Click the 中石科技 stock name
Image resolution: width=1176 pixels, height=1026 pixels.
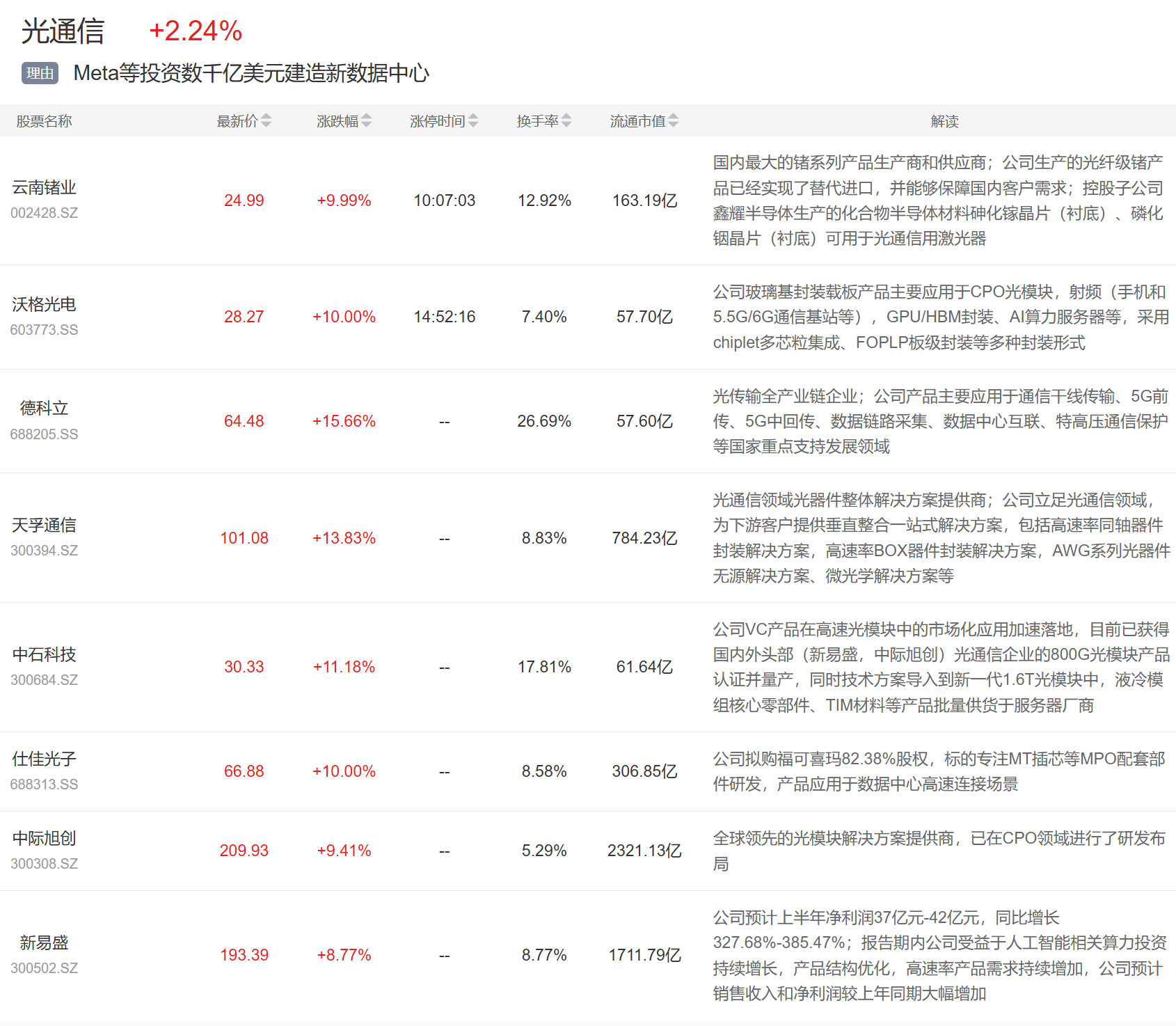click(x=44, y=654)
